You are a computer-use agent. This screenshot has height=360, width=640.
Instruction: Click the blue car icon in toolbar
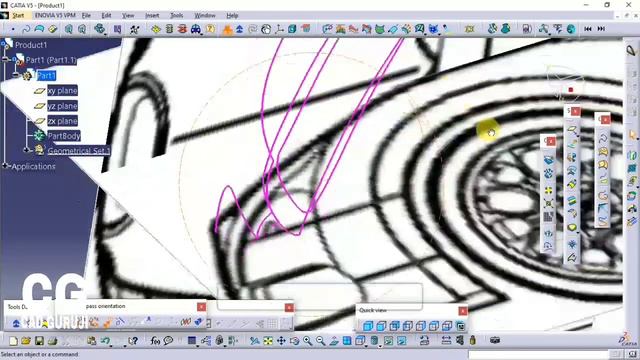click(196, 29)
